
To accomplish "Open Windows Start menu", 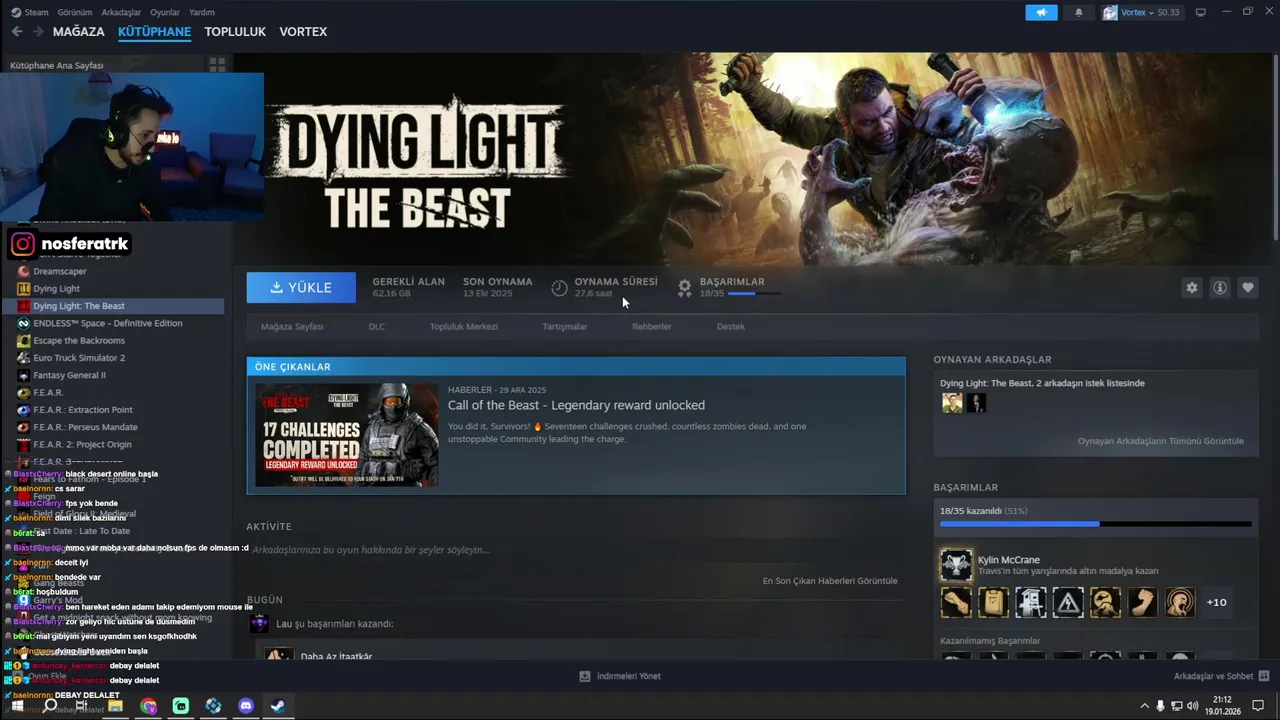I will [17, 706].
